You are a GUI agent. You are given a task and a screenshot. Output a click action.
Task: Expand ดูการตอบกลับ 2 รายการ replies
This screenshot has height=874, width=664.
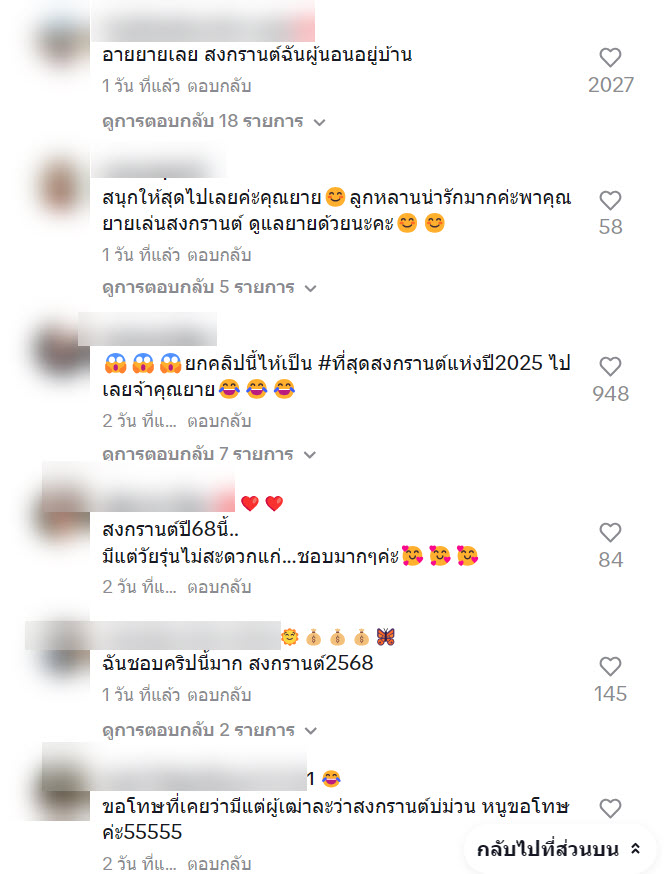click(209, 730)
